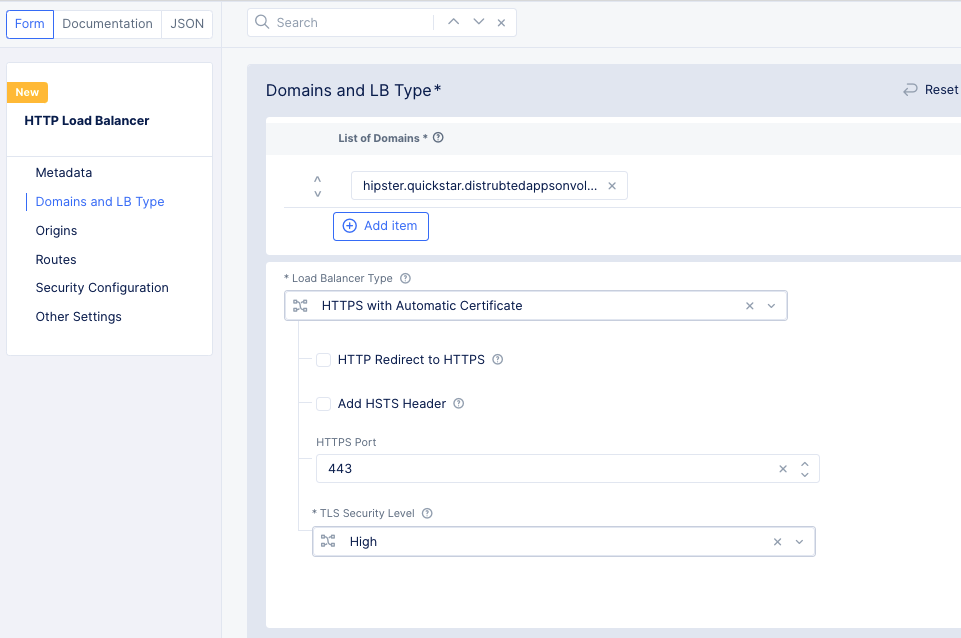Screen dimensions: 961x638
Task: Reset the Domains and LB Type section
Action: pos(928,89)
